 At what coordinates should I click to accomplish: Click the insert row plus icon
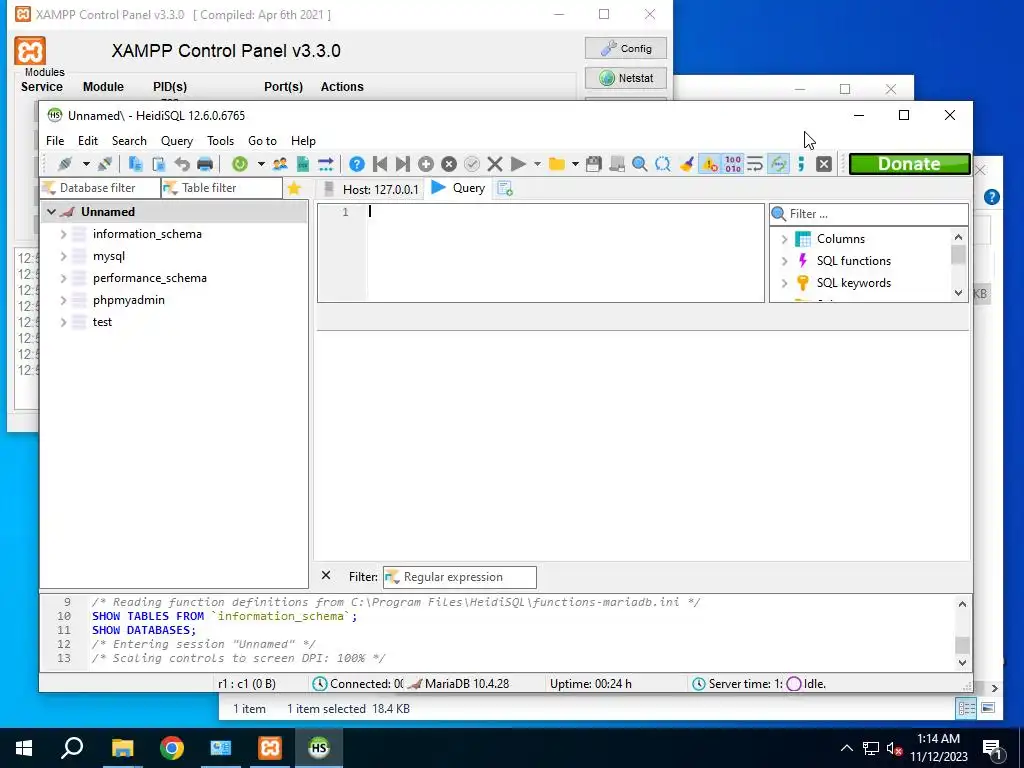[426, 164]
